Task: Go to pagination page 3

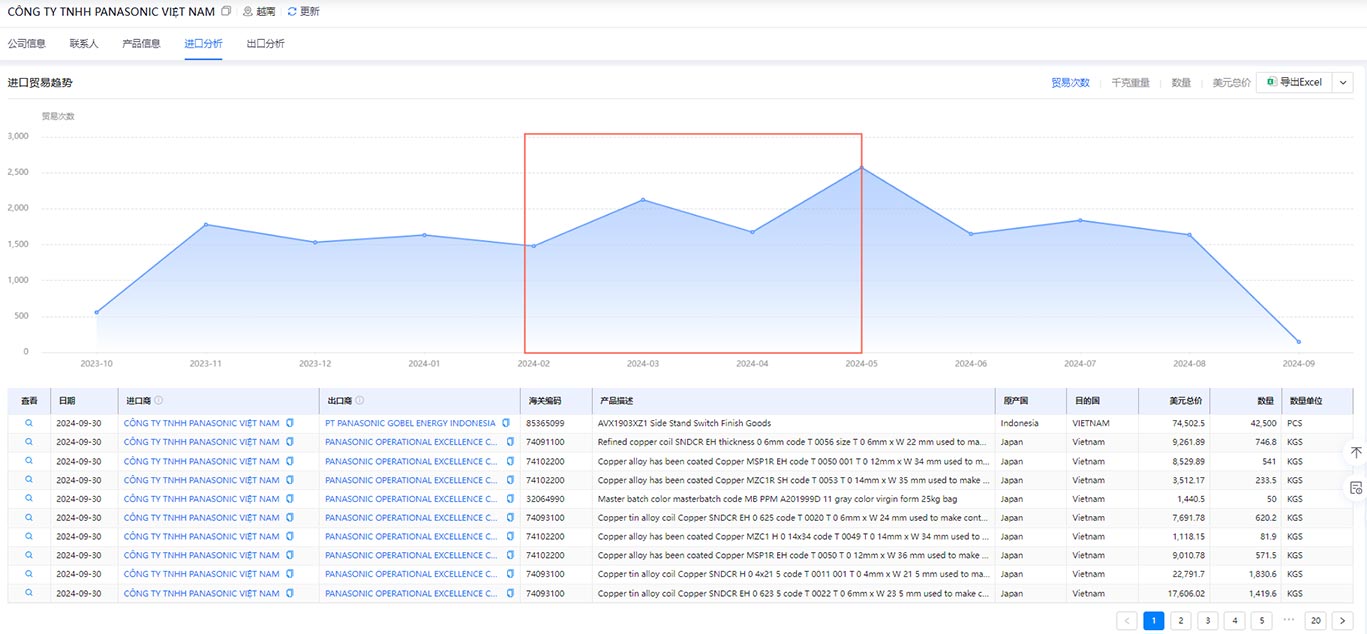Action: pos(1208,621)
